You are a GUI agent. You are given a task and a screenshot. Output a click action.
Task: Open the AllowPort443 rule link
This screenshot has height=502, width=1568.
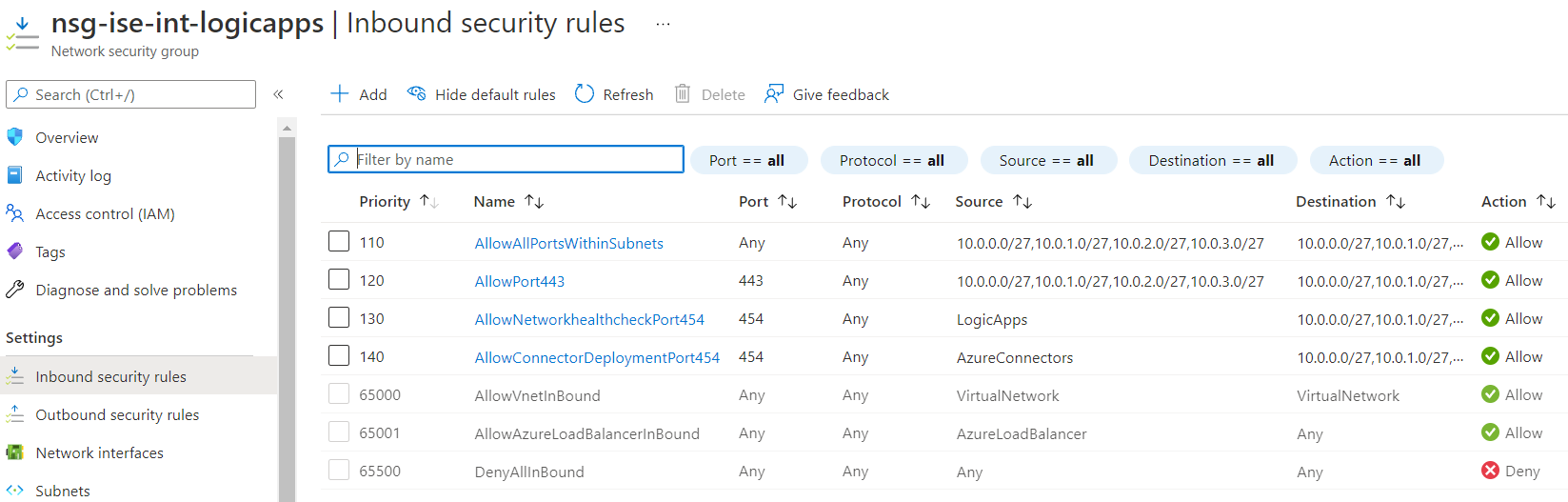point(520,281)
